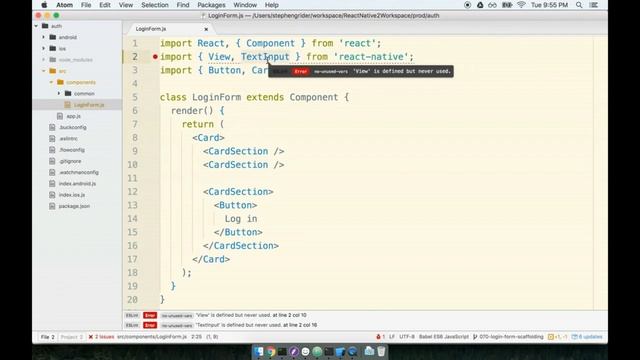Open Finder from the Dock

click(259, 351)
